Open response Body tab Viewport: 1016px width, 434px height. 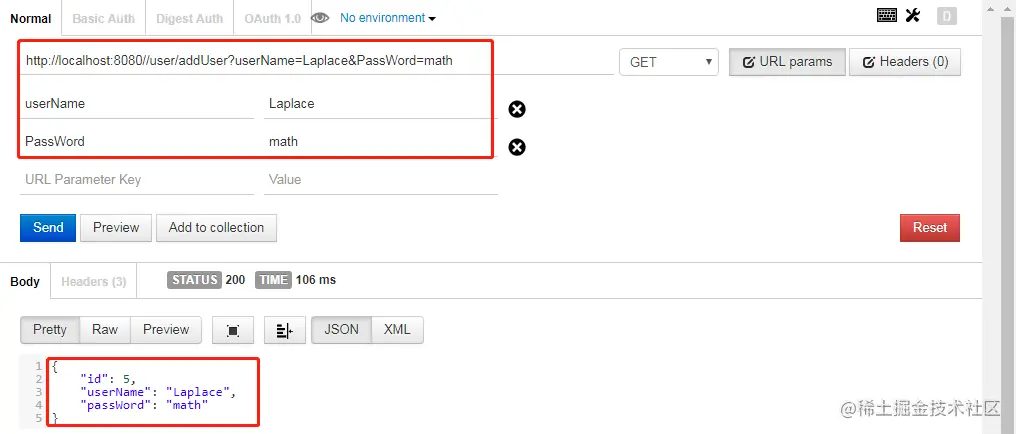25,281
